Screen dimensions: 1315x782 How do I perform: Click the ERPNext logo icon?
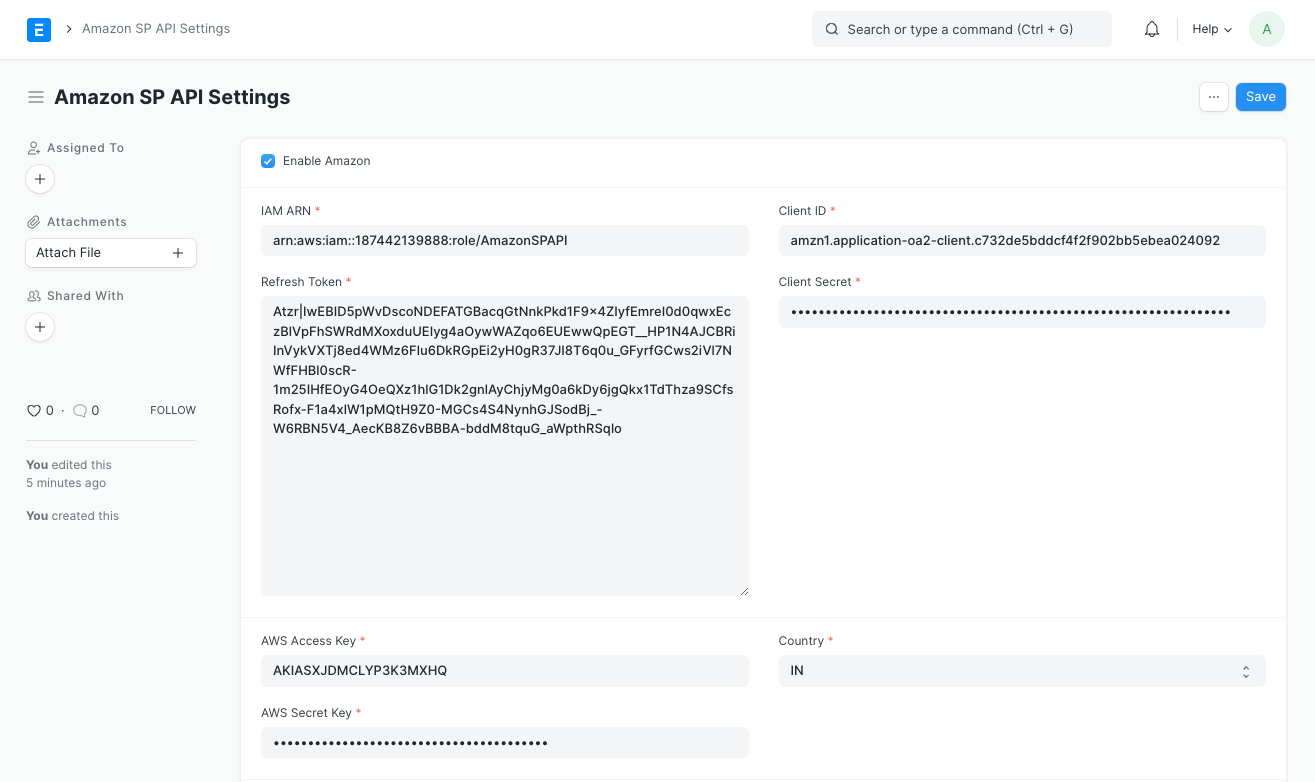point(39,29)
